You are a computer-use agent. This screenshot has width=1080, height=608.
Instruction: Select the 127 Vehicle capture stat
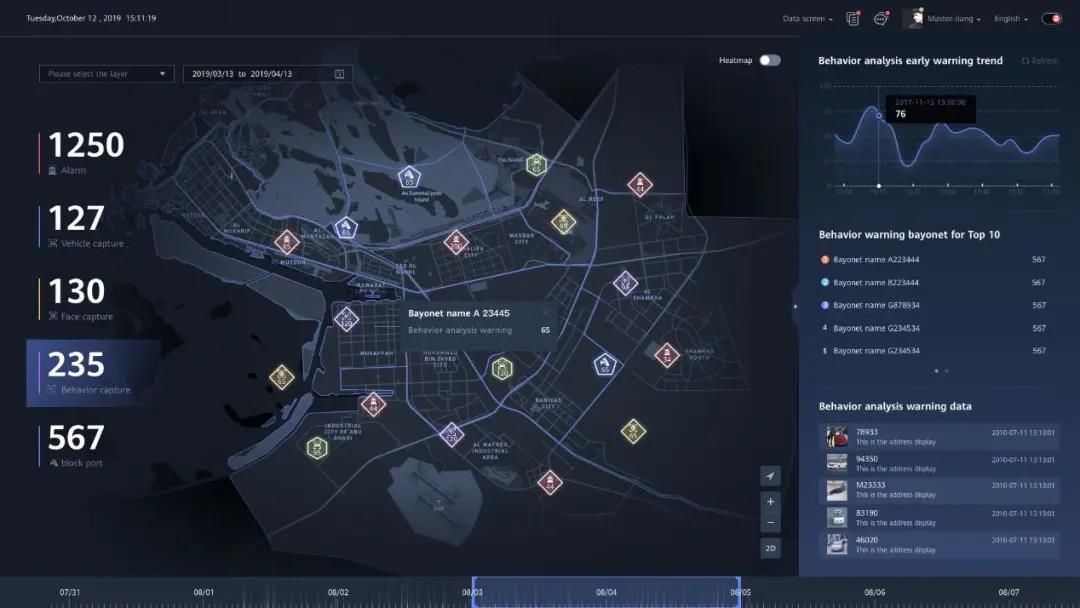pos(85,226)
